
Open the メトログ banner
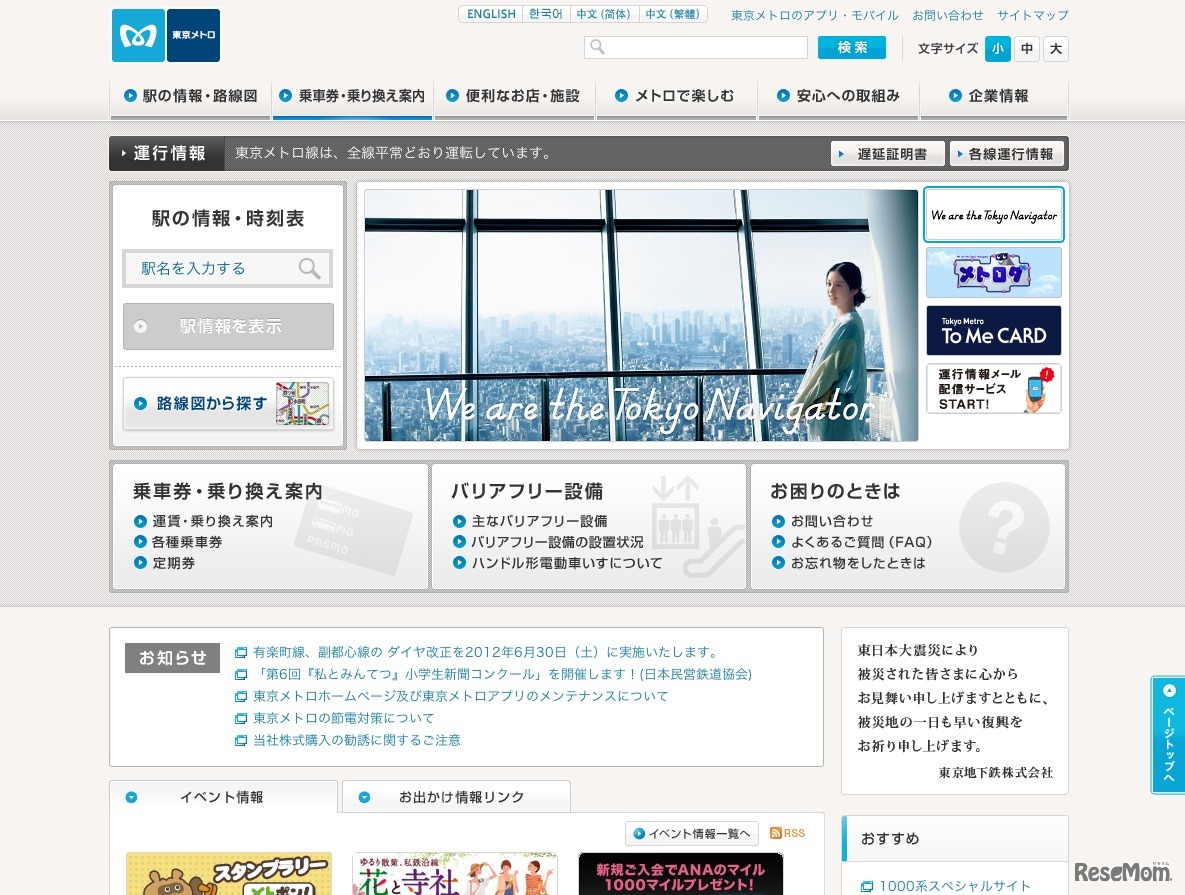click(994, 273)
